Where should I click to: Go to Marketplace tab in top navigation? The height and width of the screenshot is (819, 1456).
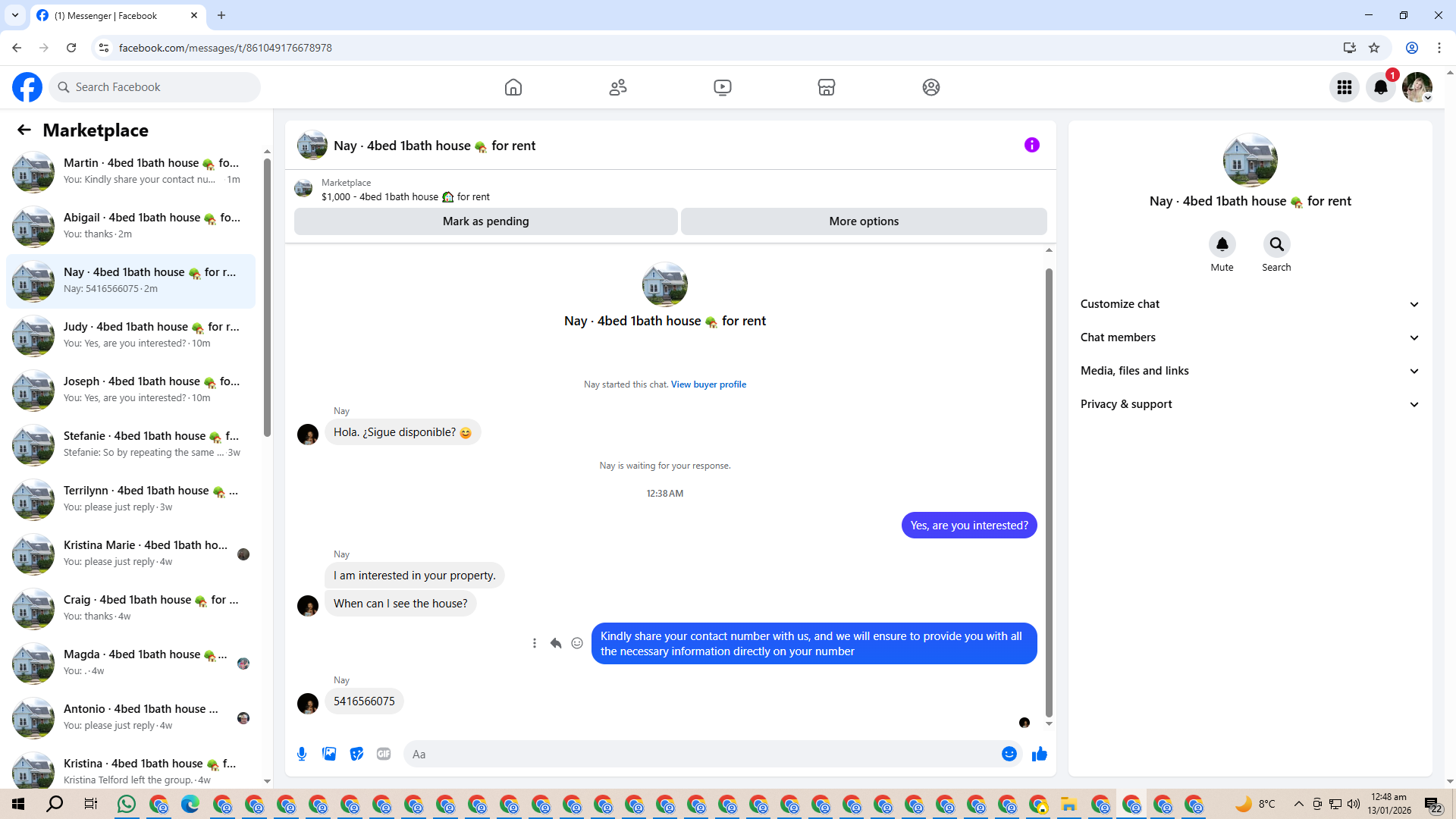827,87
